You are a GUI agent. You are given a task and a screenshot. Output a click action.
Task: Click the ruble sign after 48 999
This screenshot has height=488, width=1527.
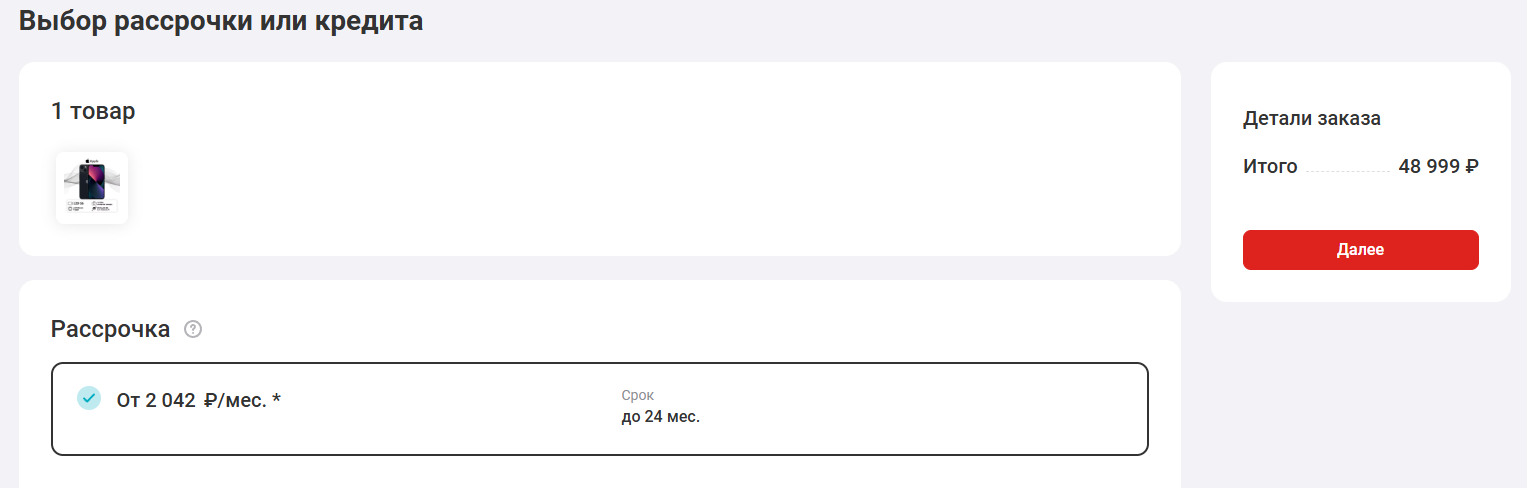[x=1472, y=167]
